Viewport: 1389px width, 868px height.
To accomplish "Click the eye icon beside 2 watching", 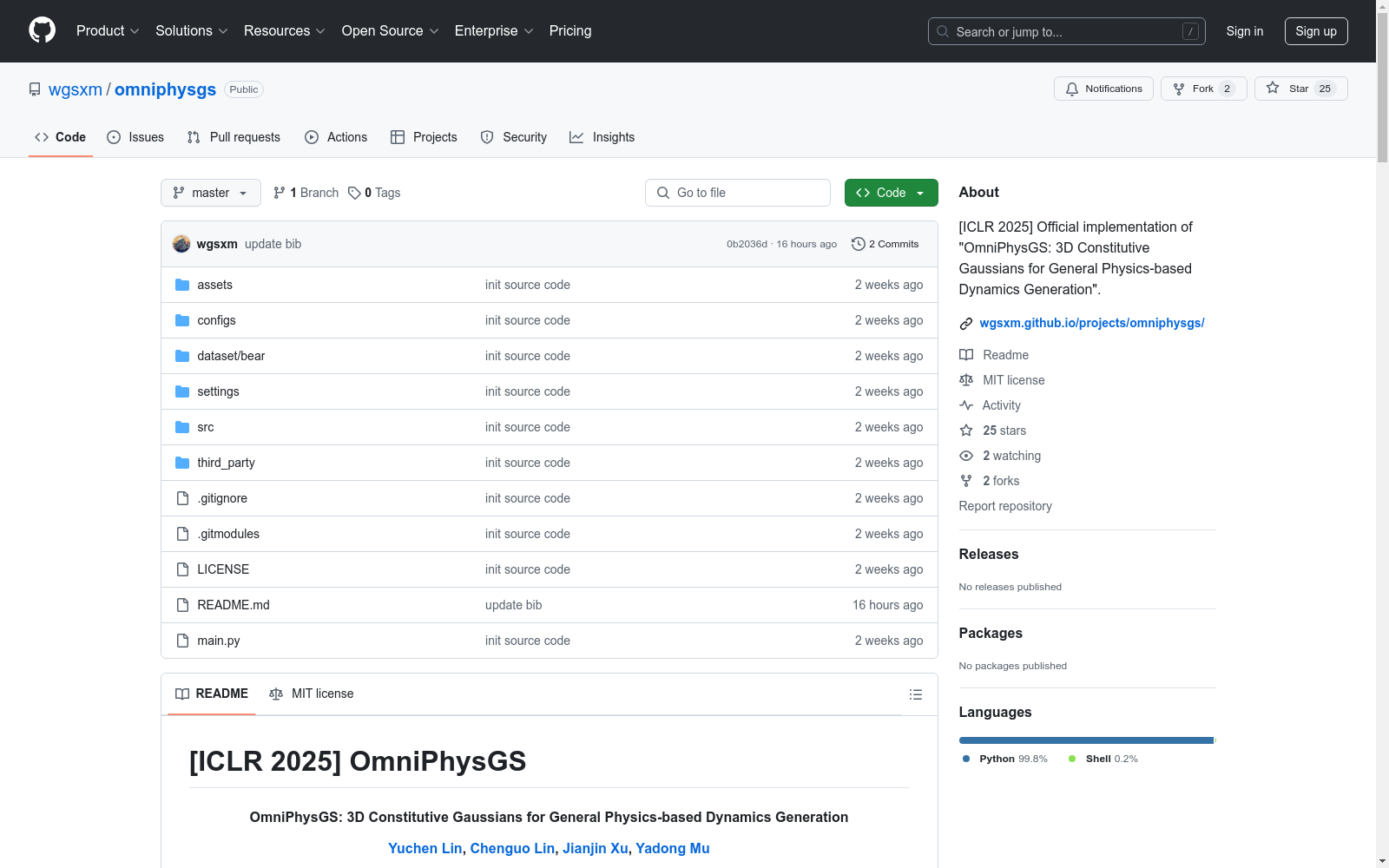I will point(966,456).
